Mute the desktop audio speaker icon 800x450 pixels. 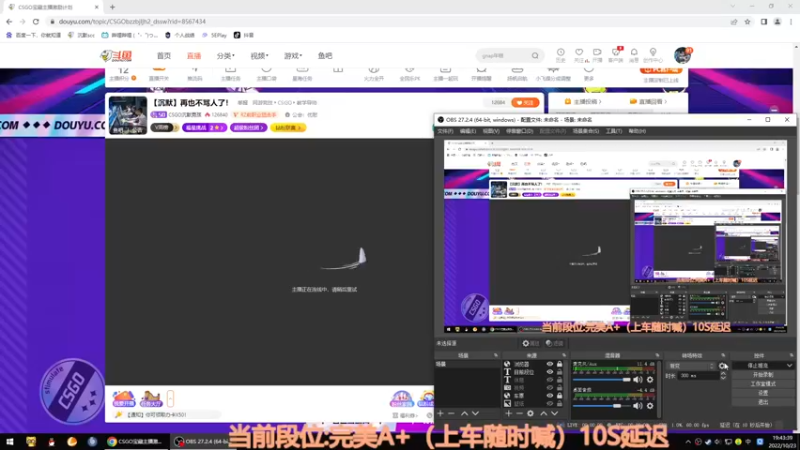tap(638, 406)
